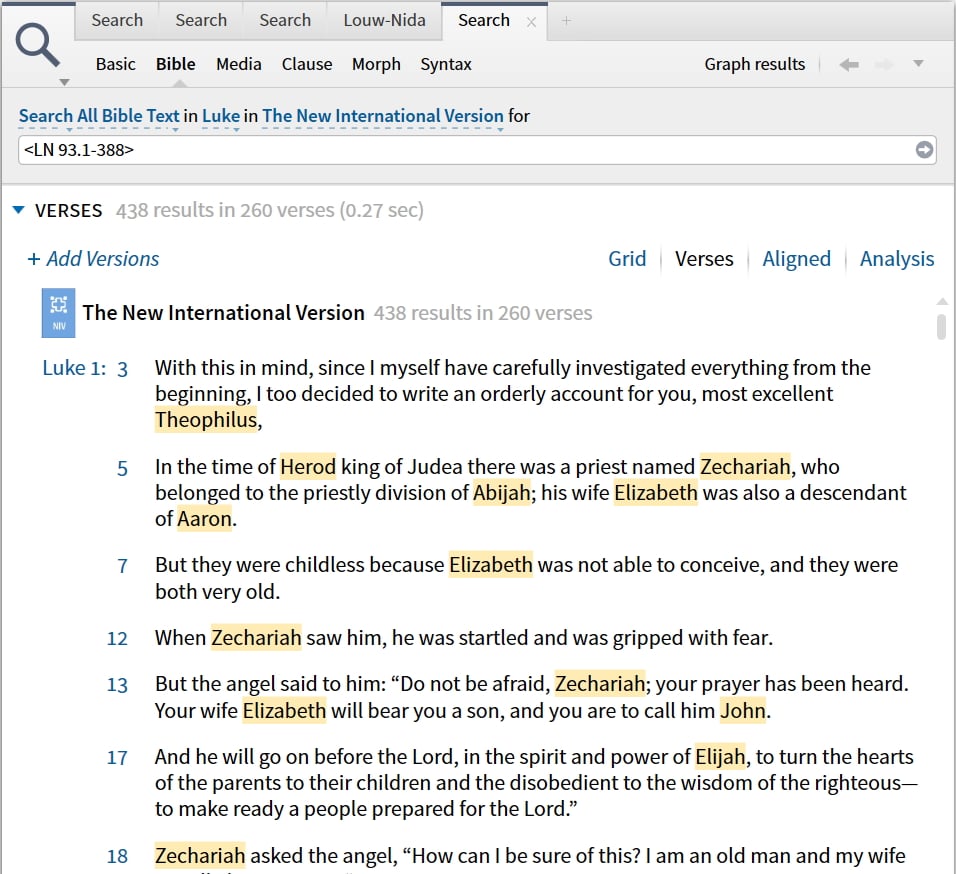Switch to the third Search tab
Image resolution: width=956 pixels, height=874 pixels.
pyautogui.click(x=285, y=20)
